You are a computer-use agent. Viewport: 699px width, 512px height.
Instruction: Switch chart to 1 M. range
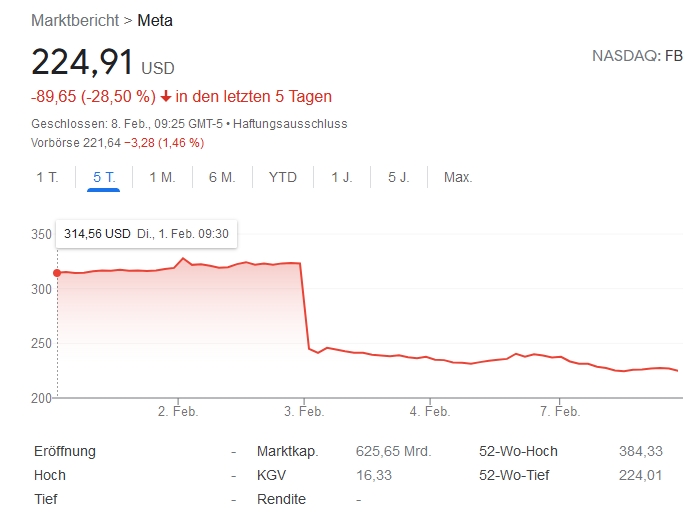pyautogui.click(x=162, y=177)
